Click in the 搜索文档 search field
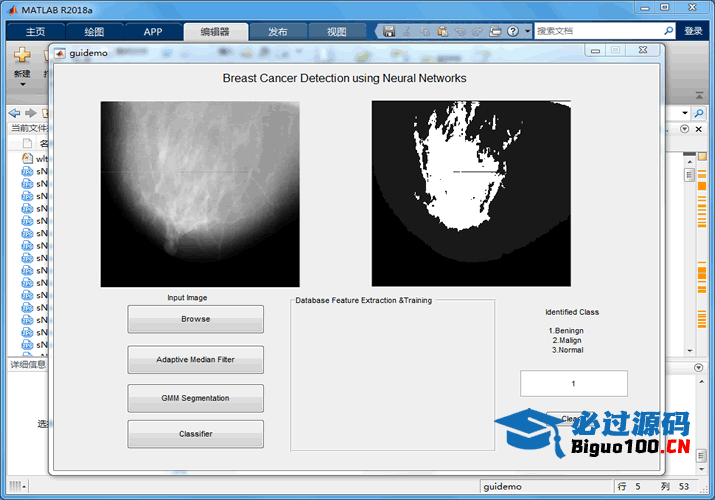 [598, 31]
